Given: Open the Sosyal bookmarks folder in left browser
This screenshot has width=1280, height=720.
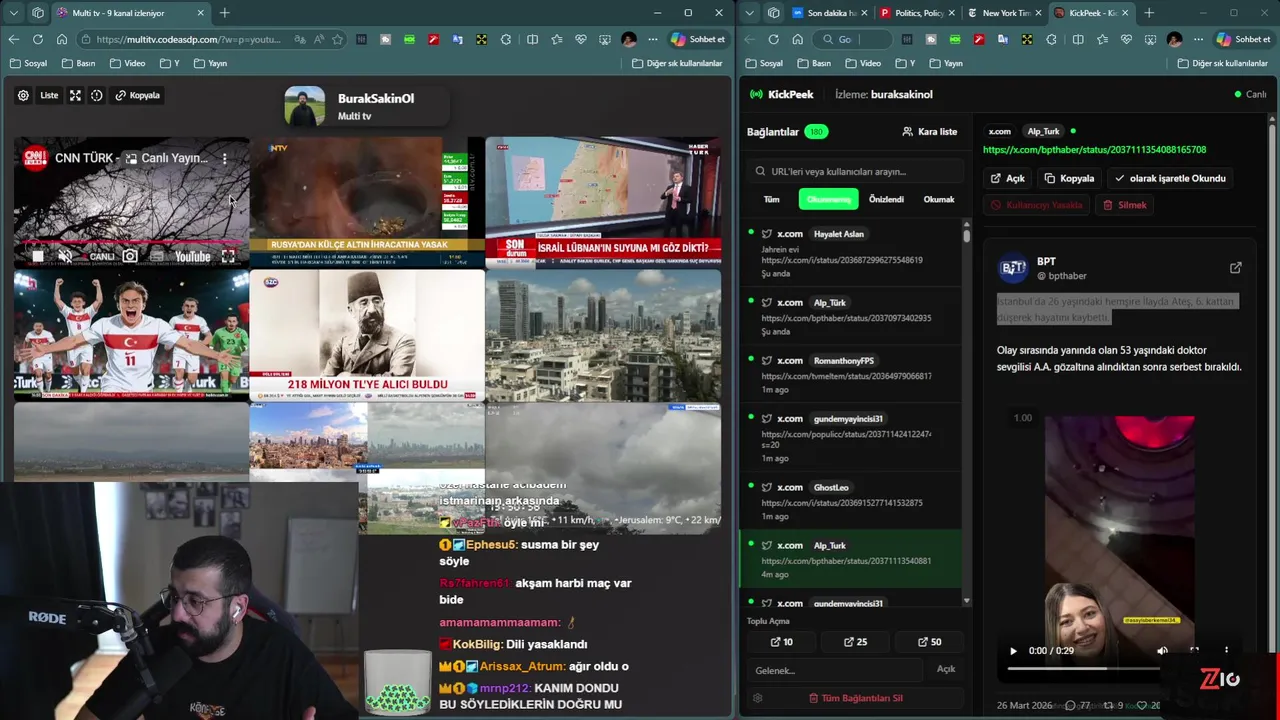Looking at the screenshot, I should 28,63.
